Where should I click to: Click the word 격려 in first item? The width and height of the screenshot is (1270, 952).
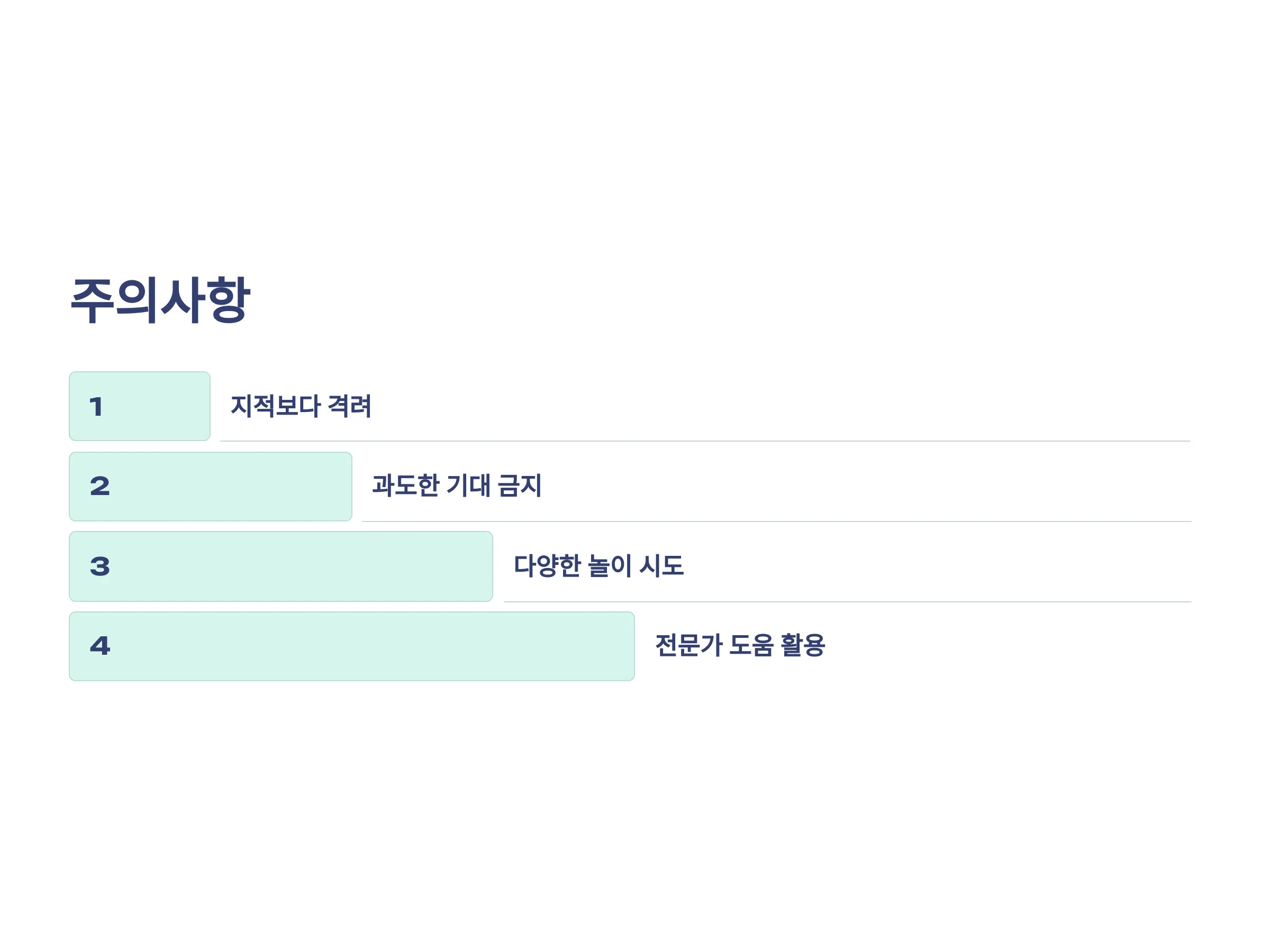tap(350, 406)
